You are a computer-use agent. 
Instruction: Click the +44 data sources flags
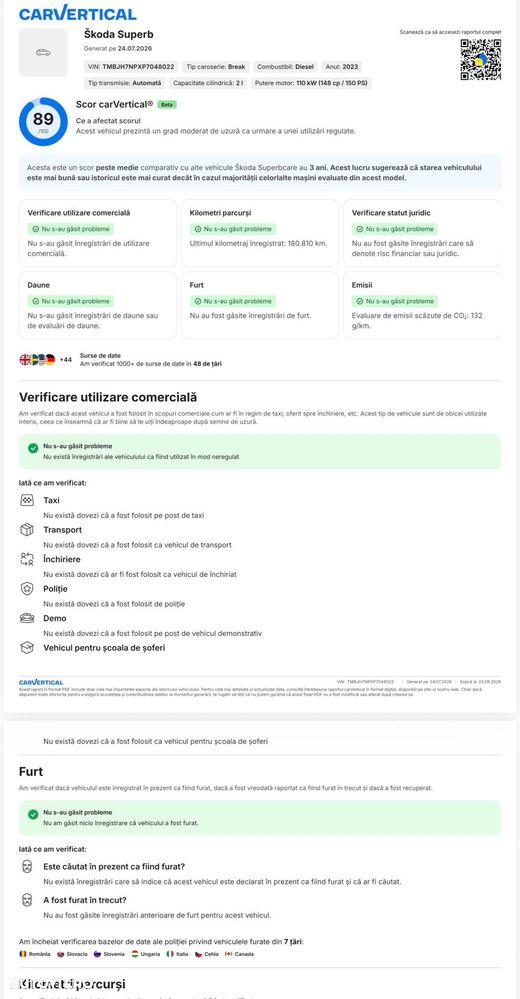click(x=46, y=360)
